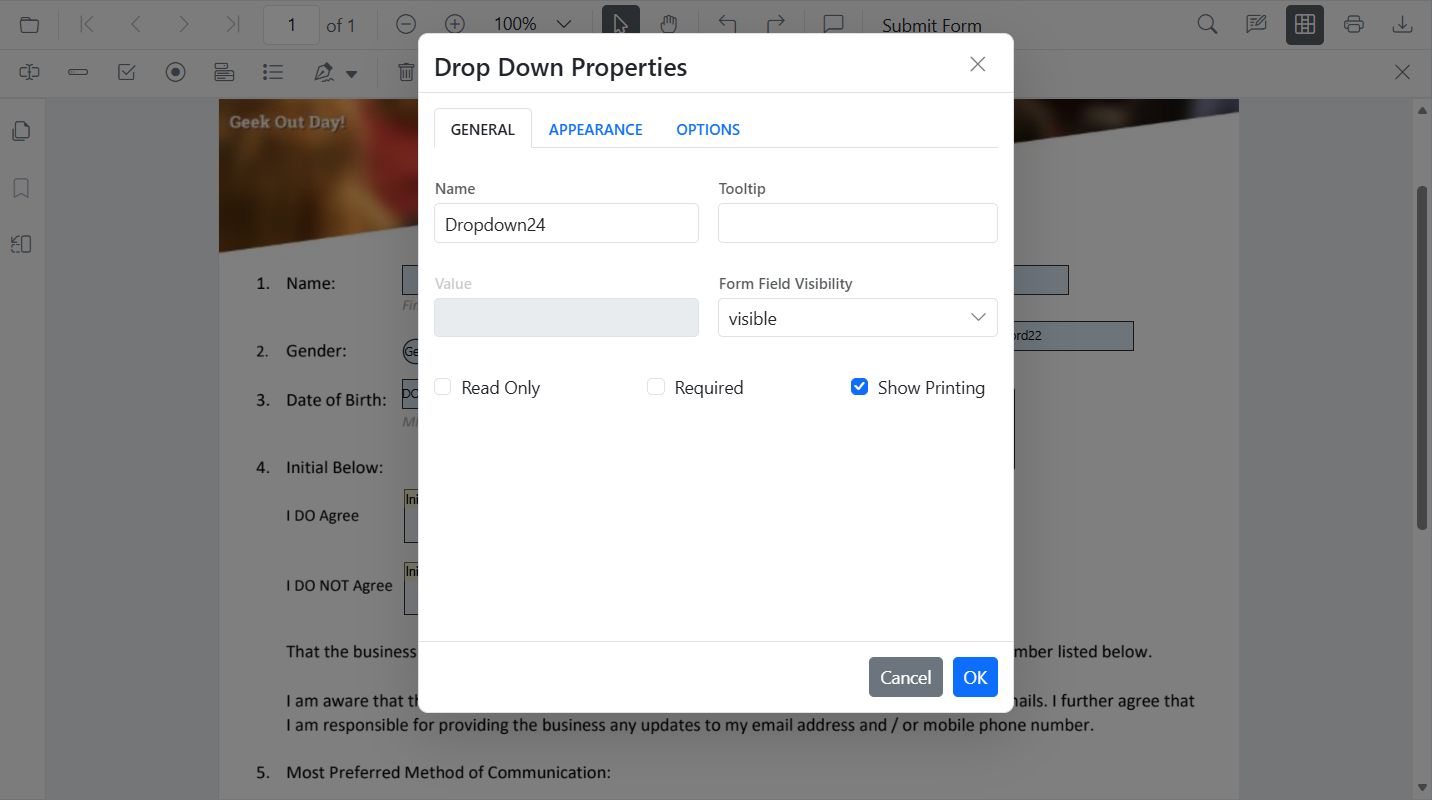Mark the field as Required
The height and width of the screenshot is (800, 1432).
pyautogui.click(x=655, y=386)
